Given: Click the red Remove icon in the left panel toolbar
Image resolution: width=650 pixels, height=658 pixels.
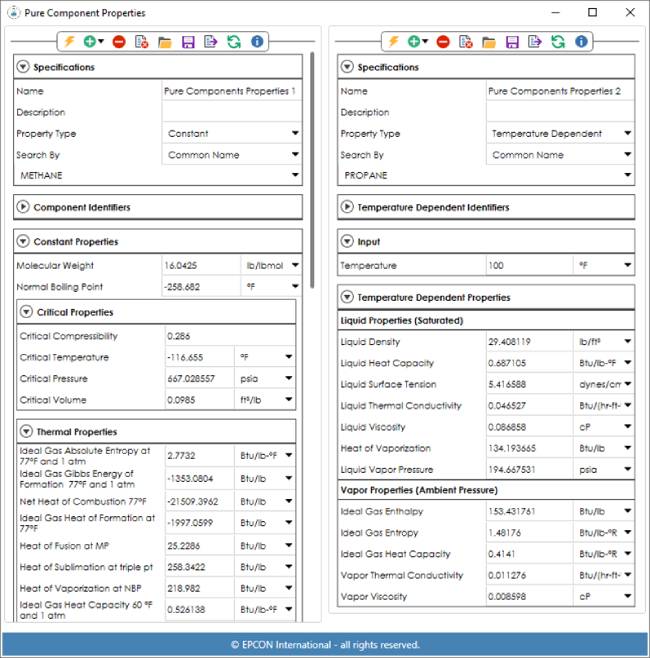Looking at the screenshot, I should click(119, 42).
